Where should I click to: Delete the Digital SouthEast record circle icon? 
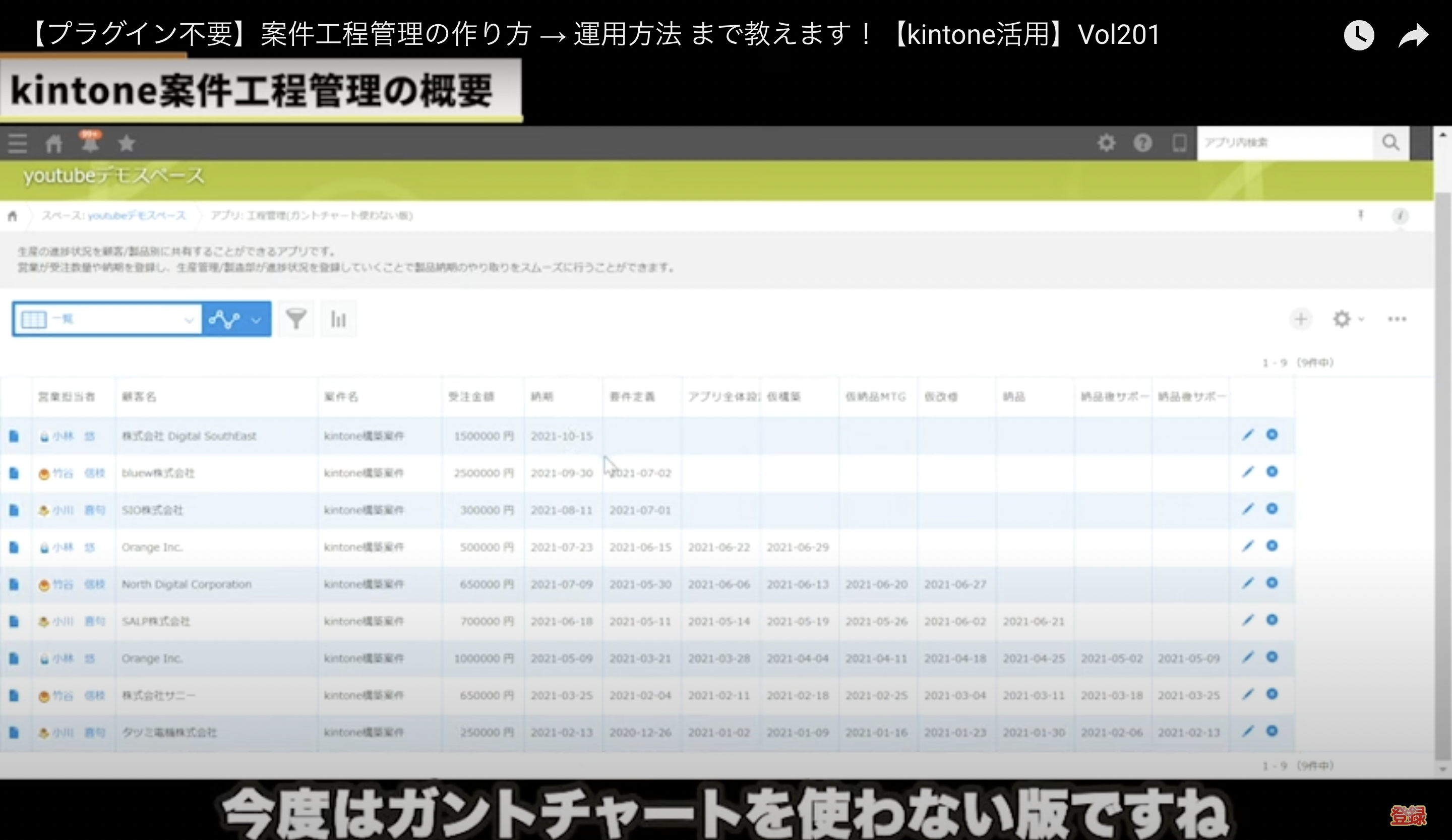pyautogui.click(x=1272, y=435)
